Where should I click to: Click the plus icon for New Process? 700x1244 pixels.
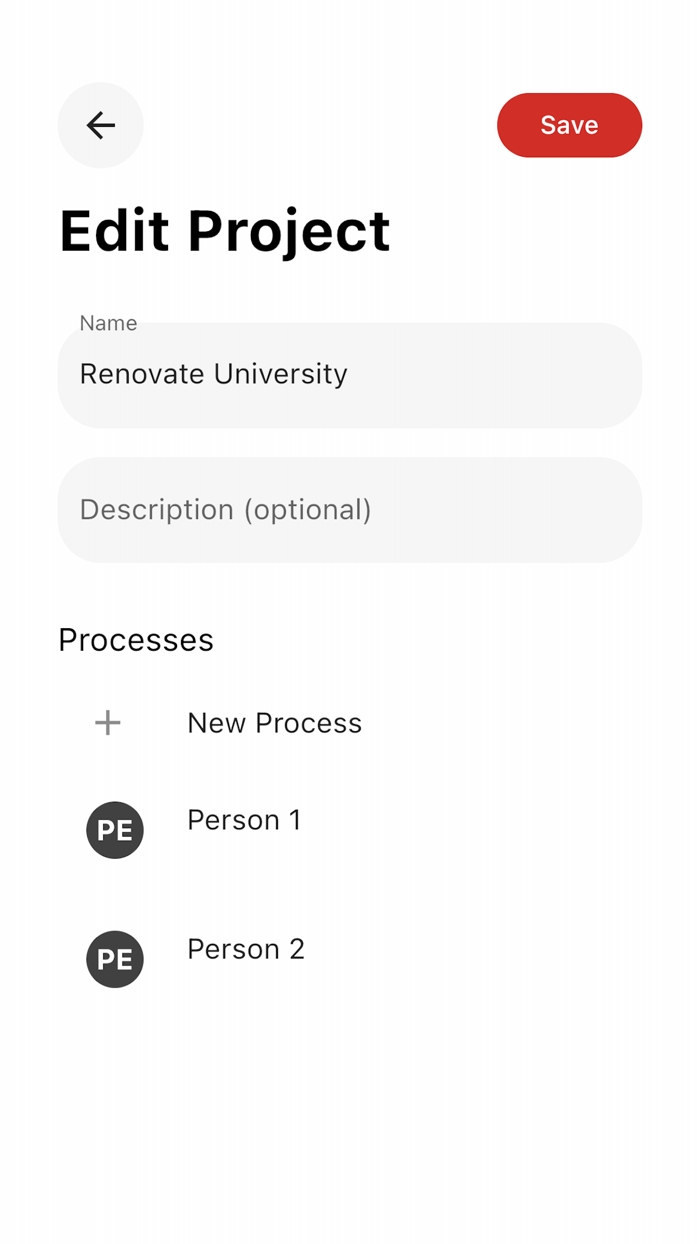(x=108, y=723)
